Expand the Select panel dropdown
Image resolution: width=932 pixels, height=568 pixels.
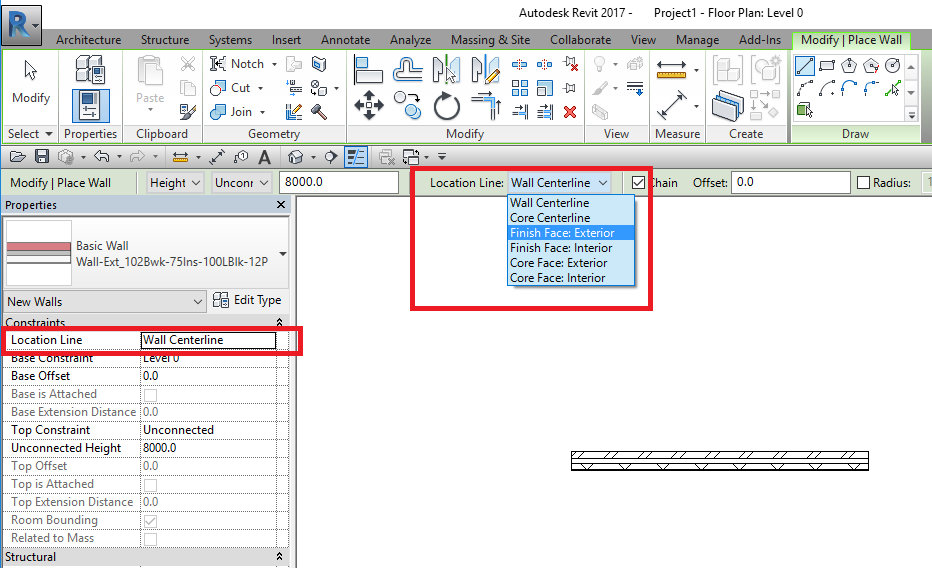(30, 134)
